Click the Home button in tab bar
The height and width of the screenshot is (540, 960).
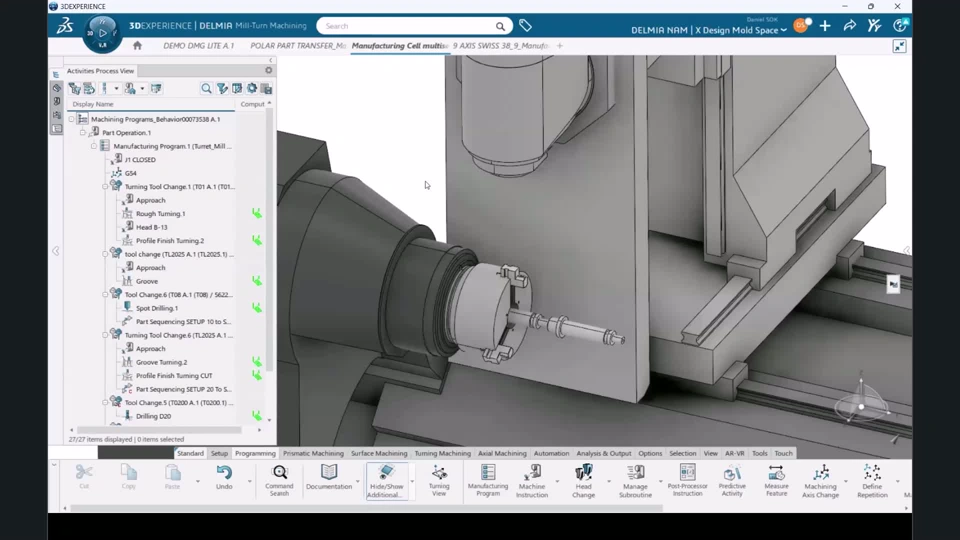(137, 46)
